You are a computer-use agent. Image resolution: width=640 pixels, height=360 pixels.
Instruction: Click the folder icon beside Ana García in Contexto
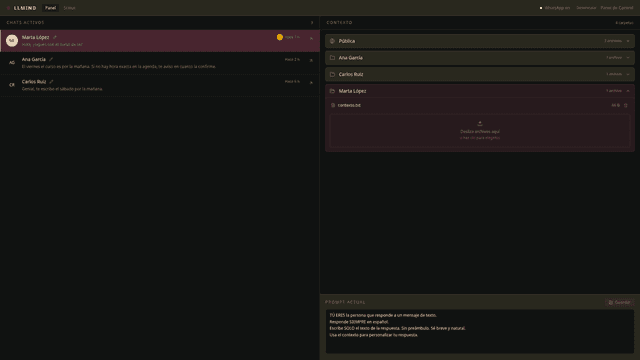coord(332,58)
